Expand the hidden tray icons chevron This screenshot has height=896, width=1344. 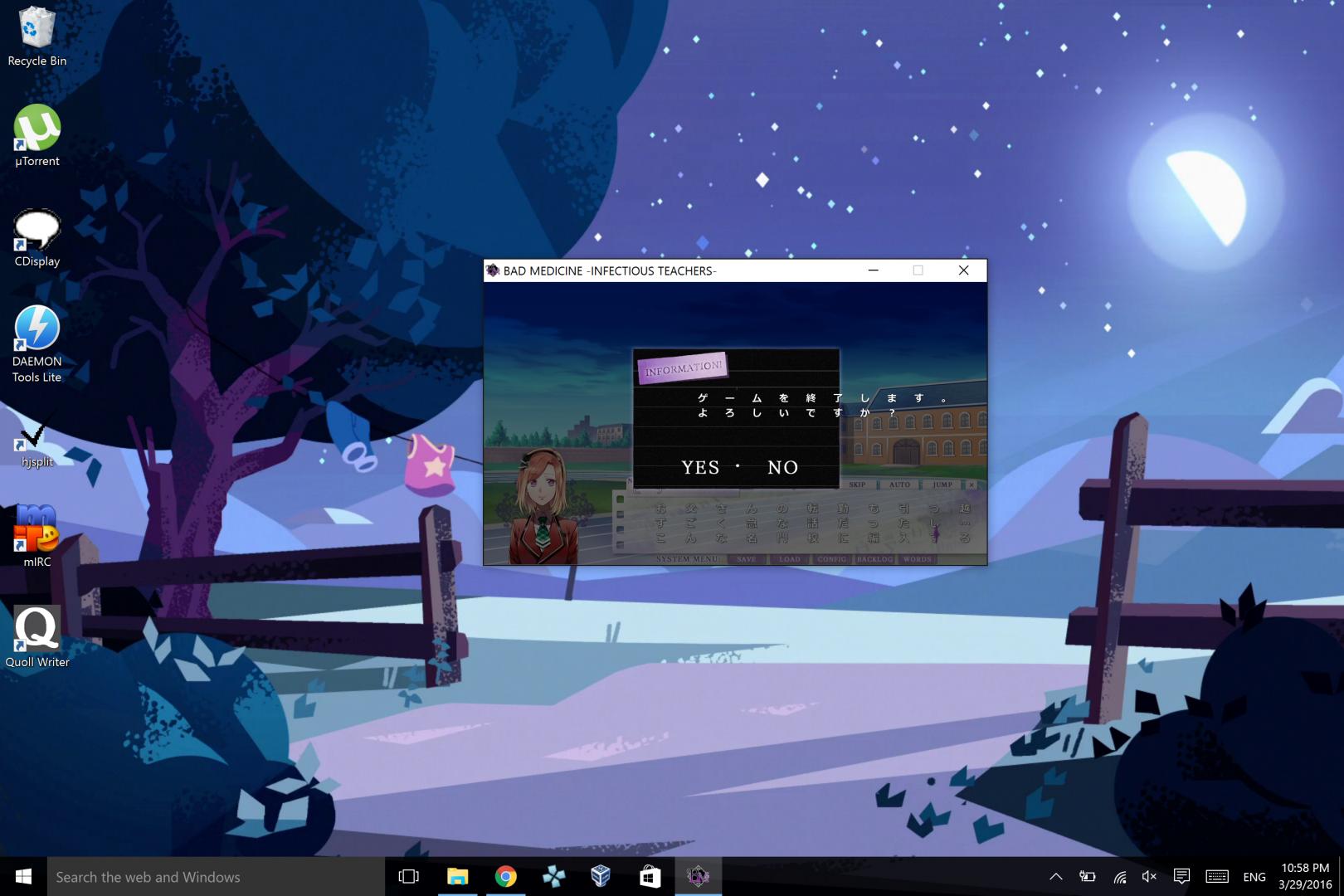click(x=1055, y=877)
